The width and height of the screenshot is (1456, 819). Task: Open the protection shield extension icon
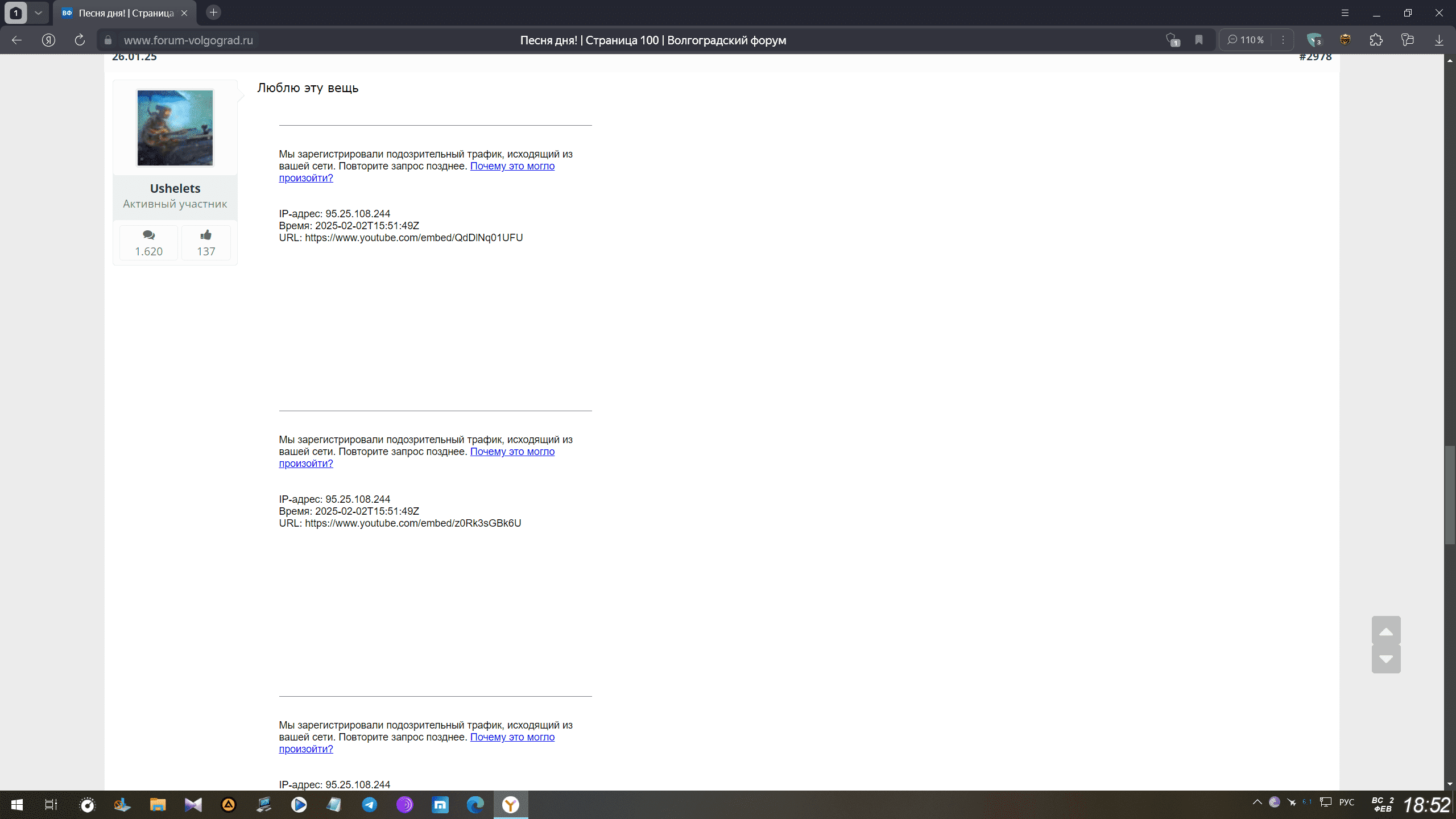(1314, 40)
